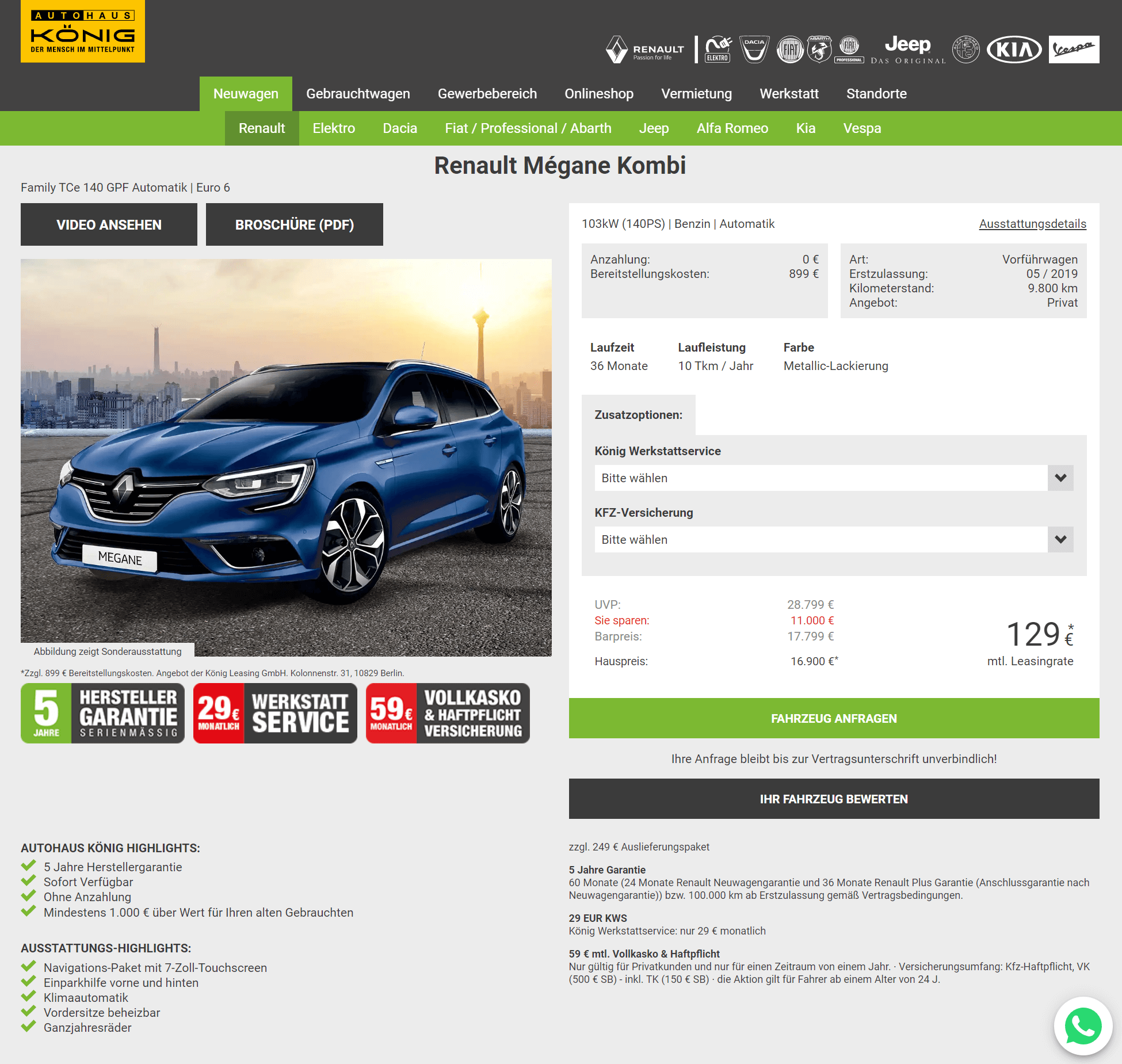Open the Elektro plug logo
Viewport: 1122px width, 1064px height.
[718, 49]
